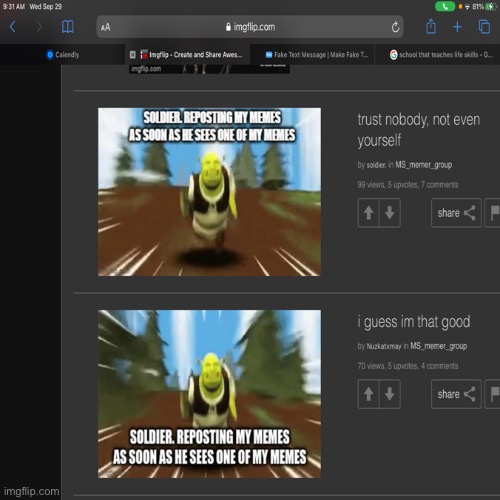Tap the '9:31 AM' clock in status bar
500x500 pixels.
coord(14,6)
